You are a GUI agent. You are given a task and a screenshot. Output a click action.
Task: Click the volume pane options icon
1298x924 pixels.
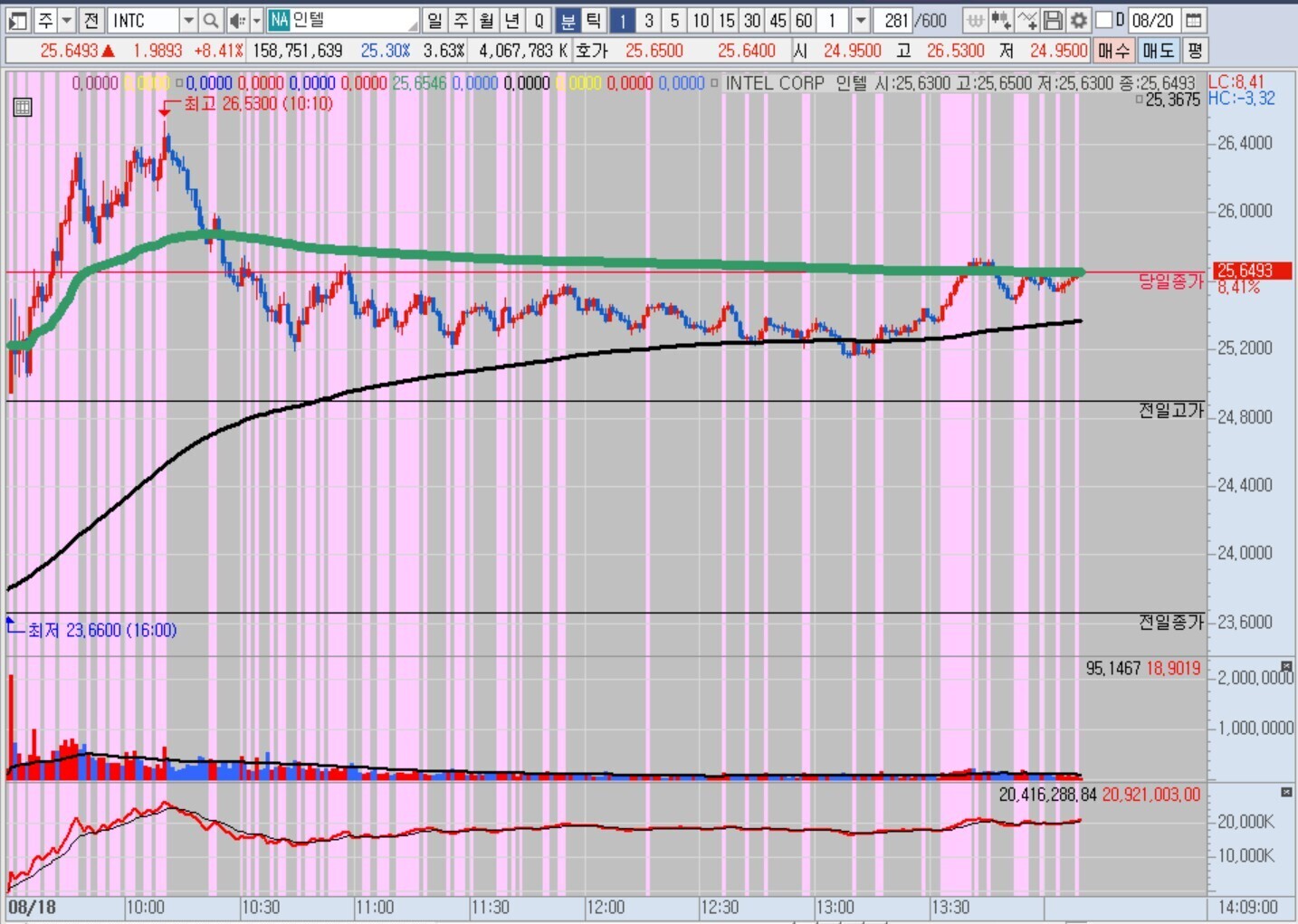click(x=1286, y=666)
